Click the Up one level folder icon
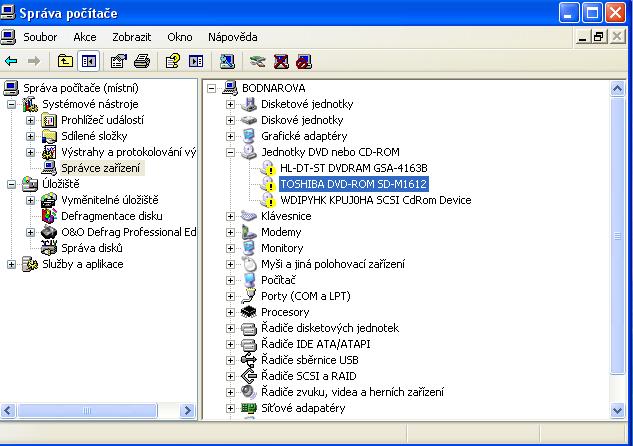Screen dimensions: 633x446 coord(65,61)
